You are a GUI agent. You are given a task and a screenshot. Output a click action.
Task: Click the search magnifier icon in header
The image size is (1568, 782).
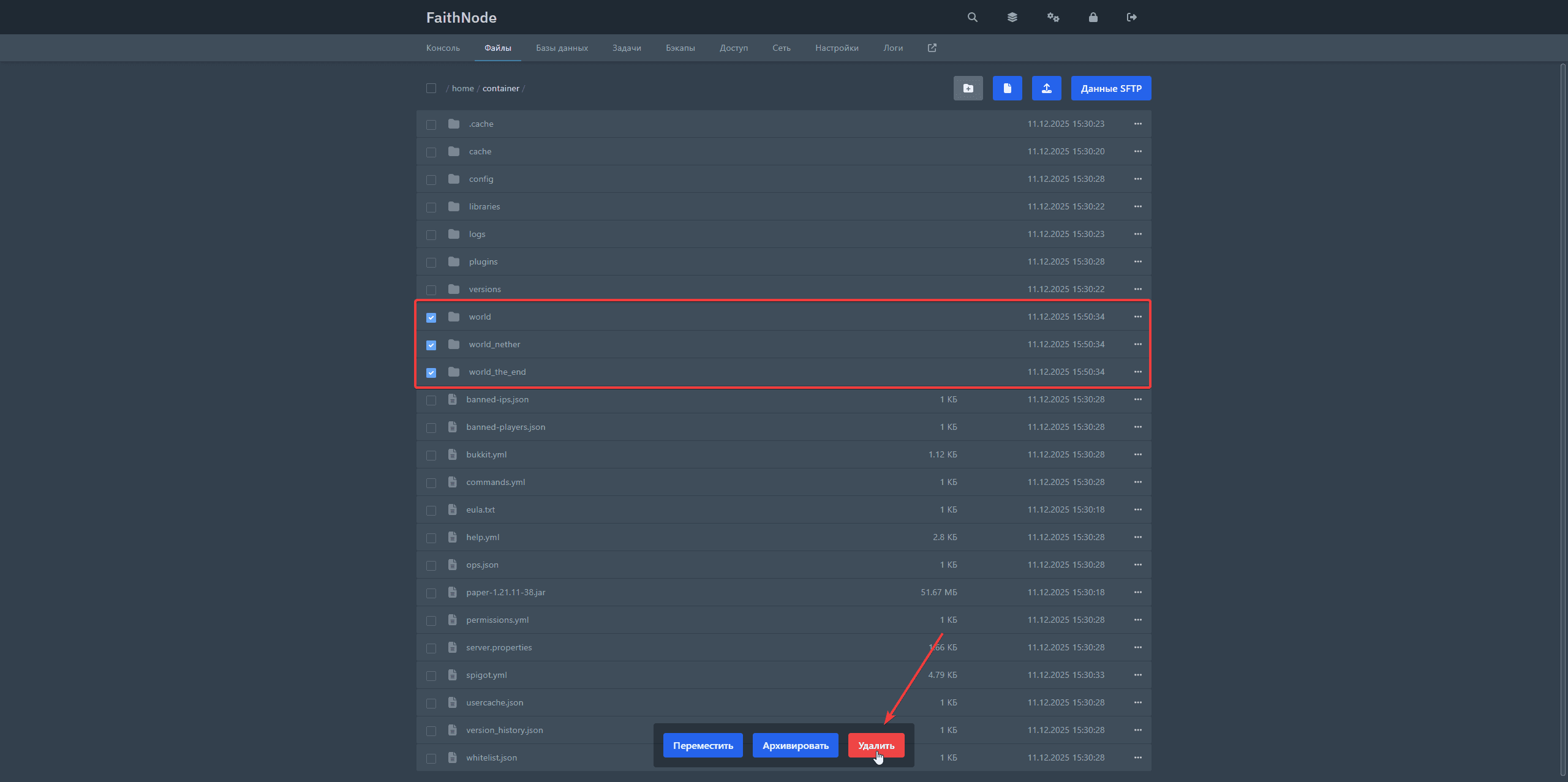(x=972, y=17)
